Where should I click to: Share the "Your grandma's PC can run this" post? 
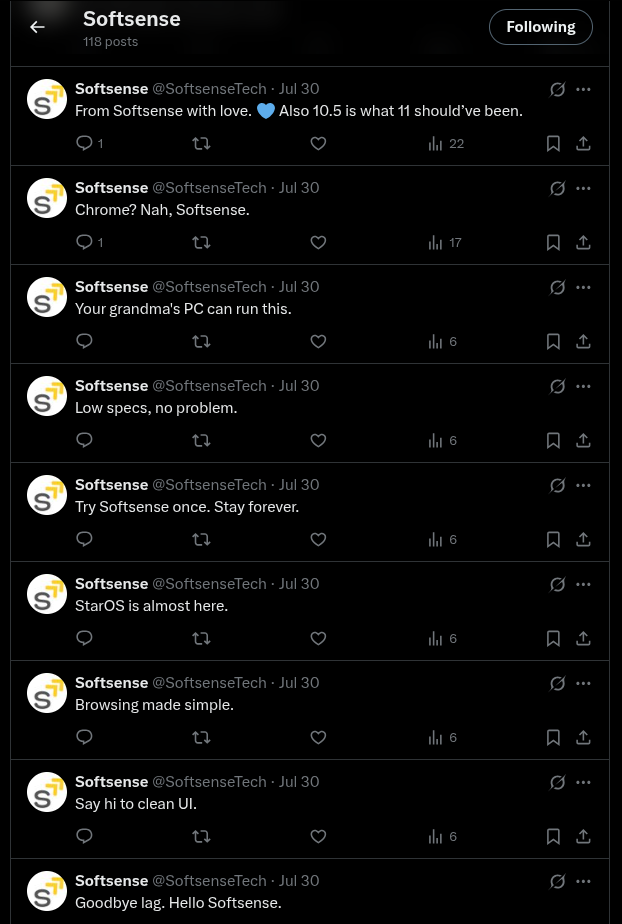(583, 342)
